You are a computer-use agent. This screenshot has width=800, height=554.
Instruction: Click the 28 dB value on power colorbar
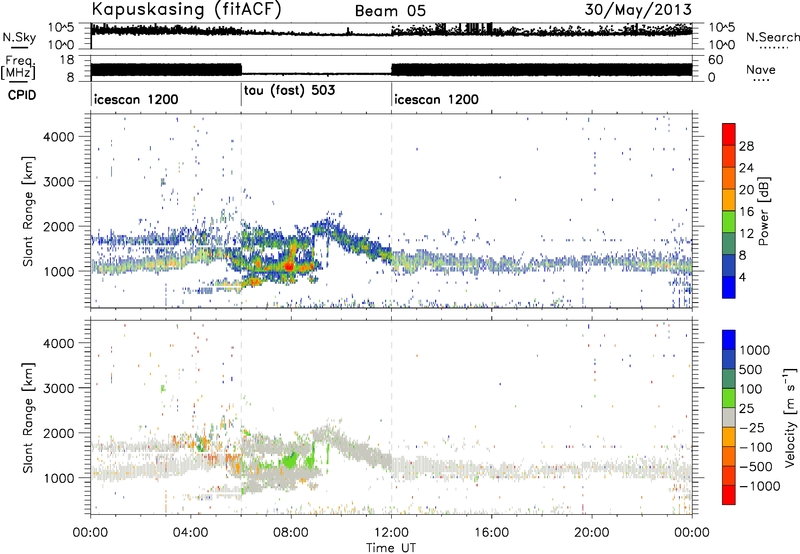[746, 146]
